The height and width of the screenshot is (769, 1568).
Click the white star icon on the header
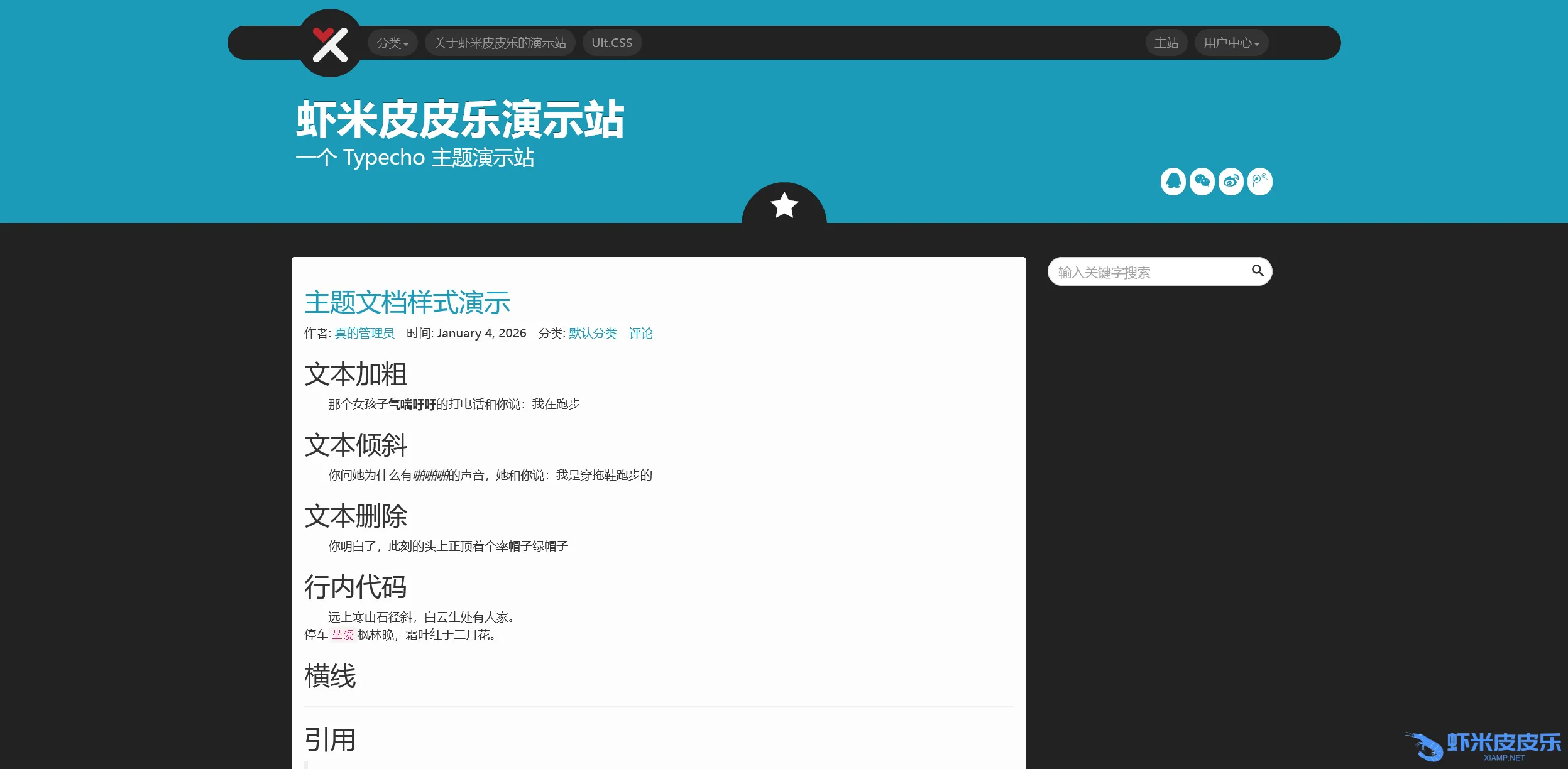click(x=784, y=205)
